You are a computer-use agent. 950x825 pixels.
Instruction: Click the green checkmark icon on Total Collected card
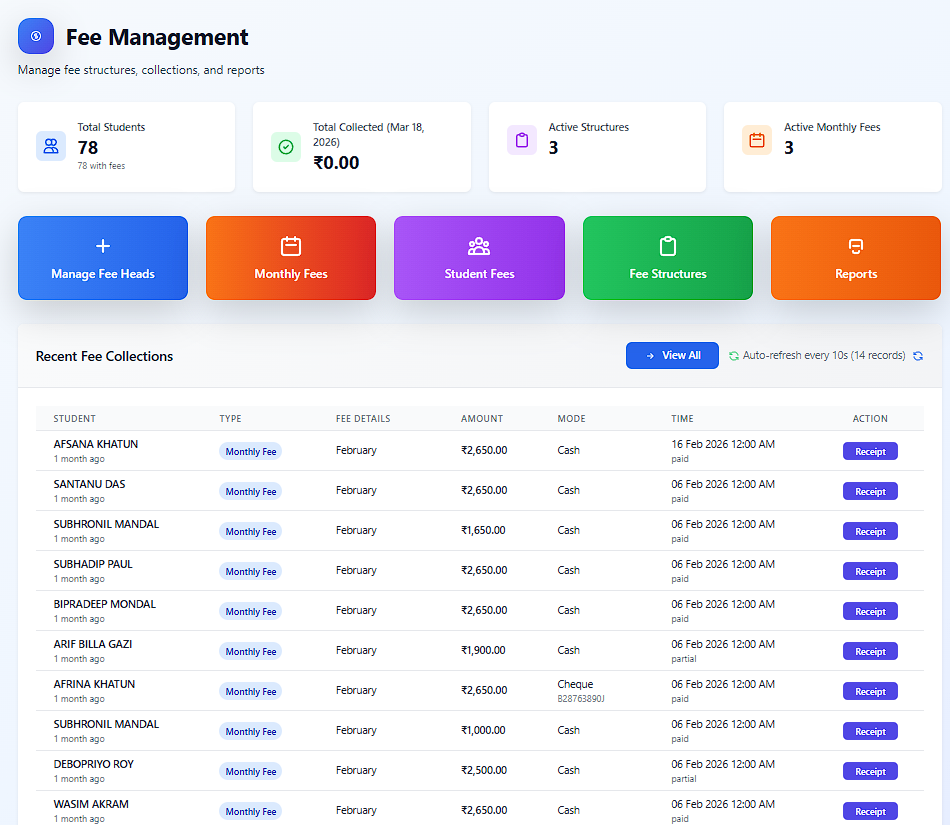pyautogui.click(x=287, y=146)
